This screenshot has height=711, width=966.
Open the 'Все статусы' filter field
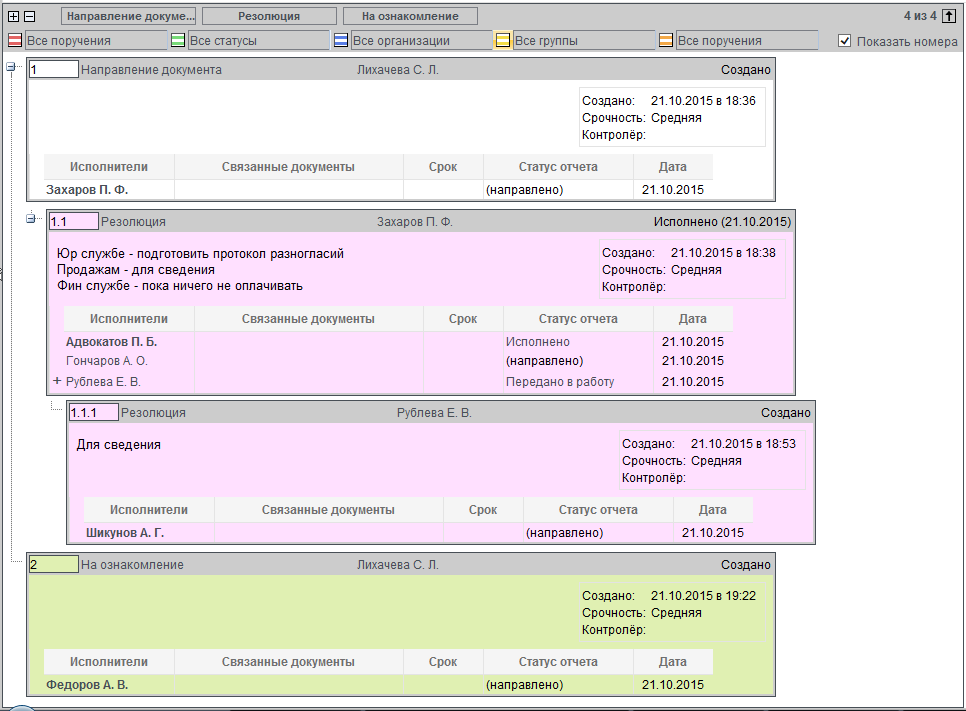(x=257, y=41)
